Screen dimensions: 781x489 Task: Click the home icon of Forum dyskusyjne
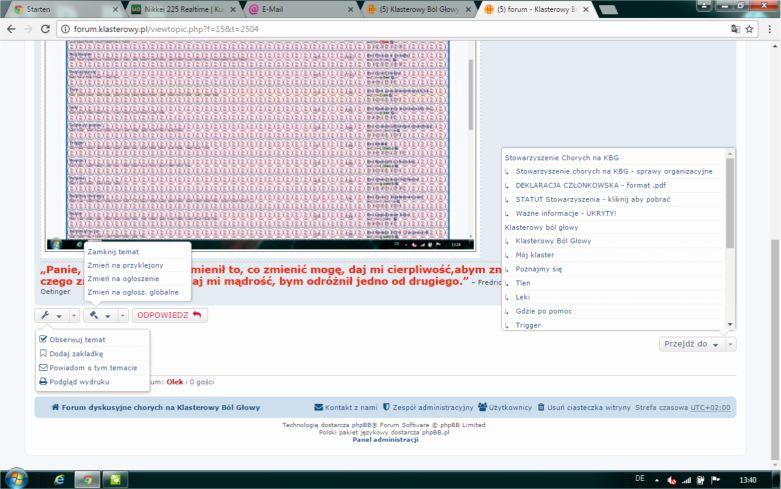coord(56,408)
